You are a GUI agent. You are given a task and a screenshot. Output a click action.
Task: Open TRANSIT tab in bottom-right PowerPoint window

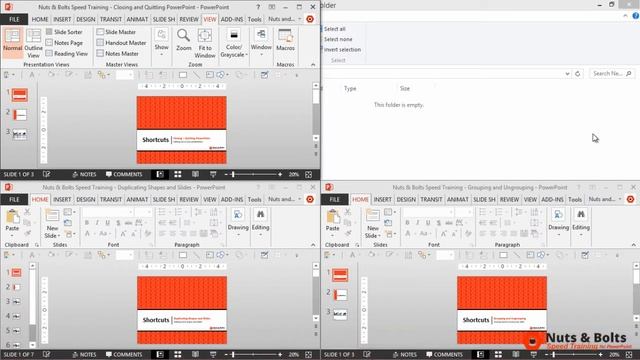click(431, 200)
